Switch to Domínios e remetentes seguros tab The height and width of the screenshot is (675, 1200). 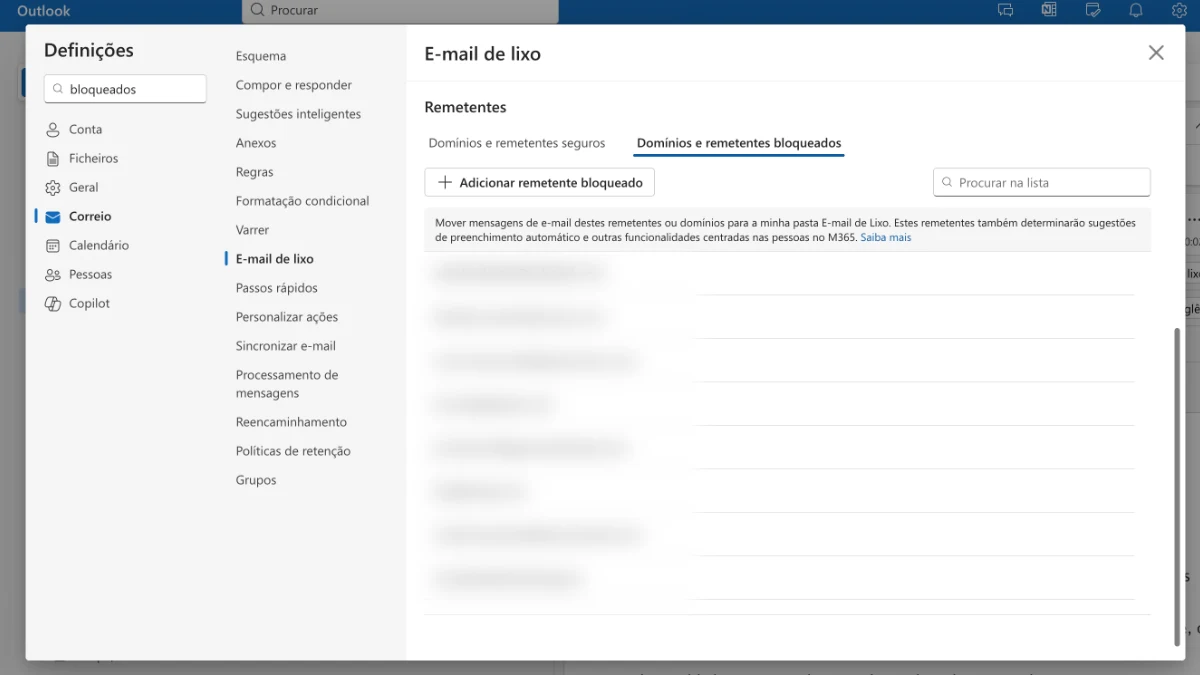(516, 143)
